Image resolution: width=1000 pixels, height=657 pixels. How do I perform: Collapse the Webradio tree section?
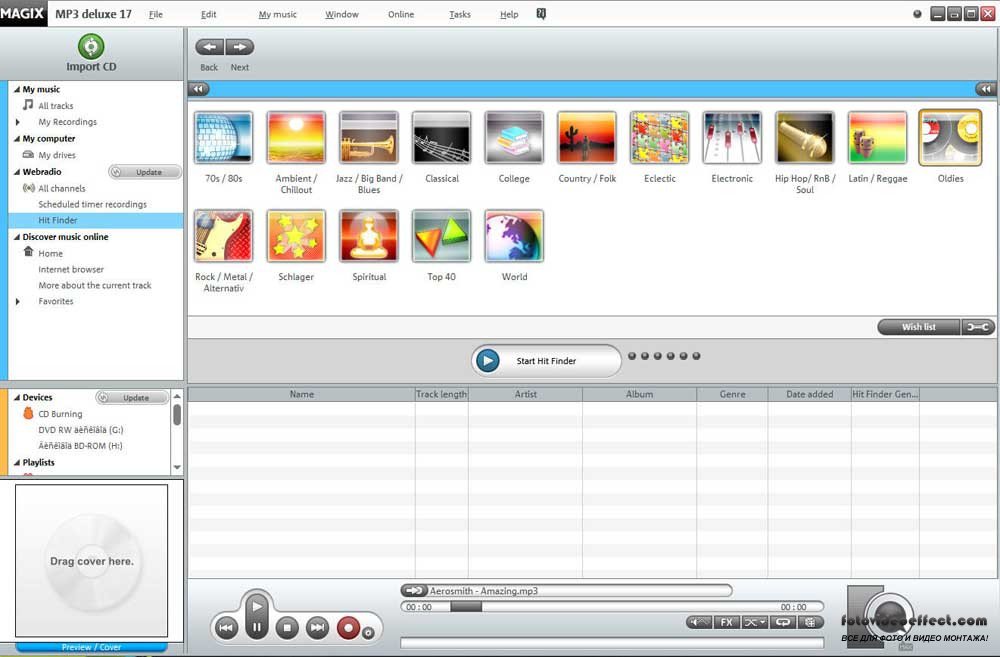17,172
